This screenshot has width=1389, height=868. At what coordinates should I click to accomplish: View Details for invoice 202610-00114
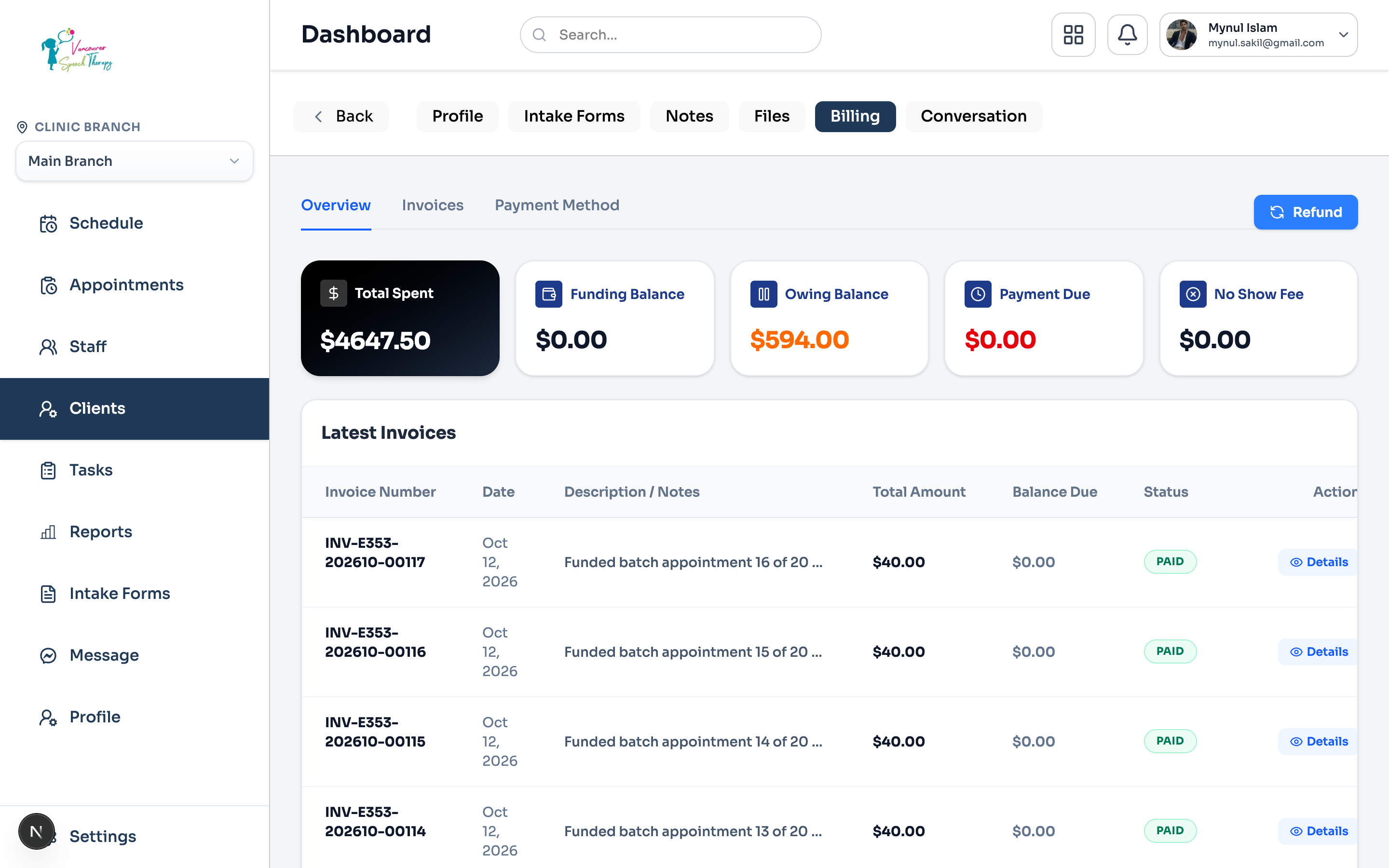click(1319, 831)
